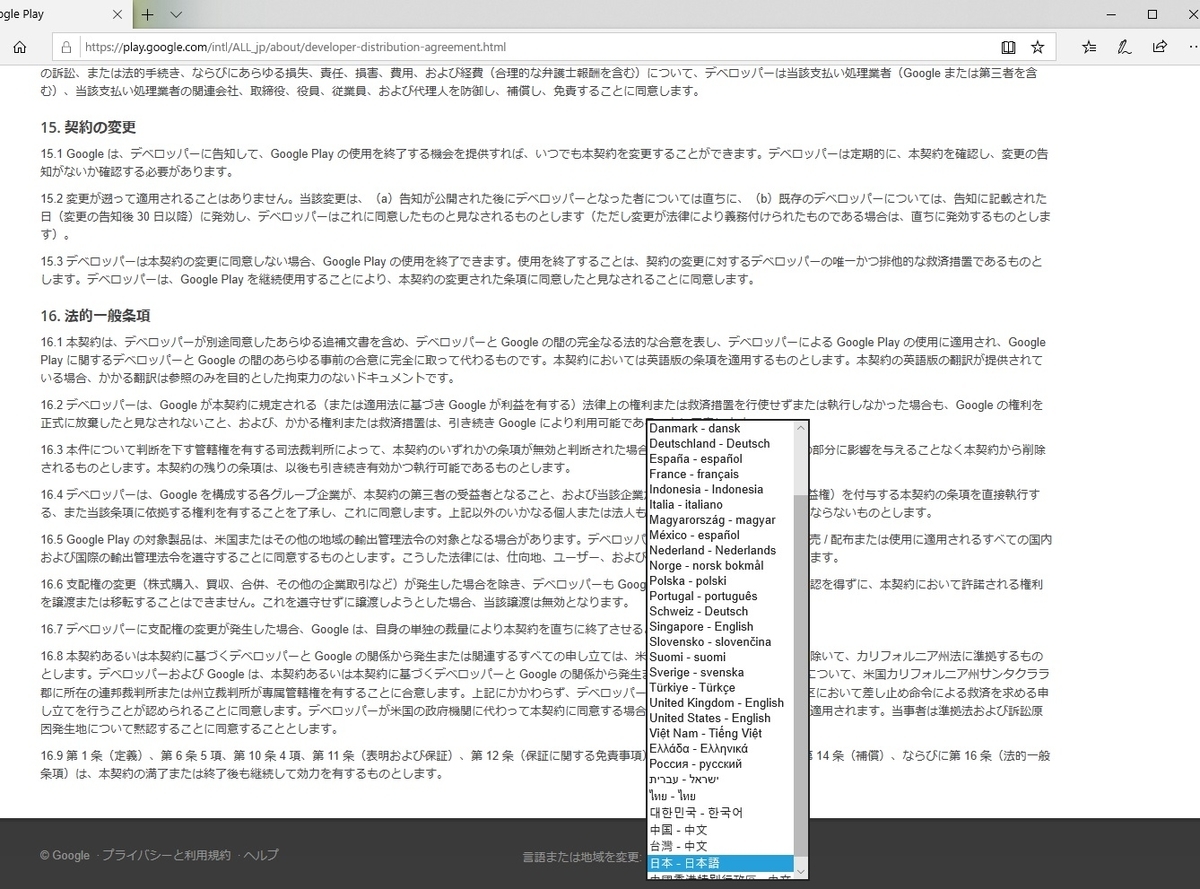Open a new tab with plus button

[x=147, y=15]
